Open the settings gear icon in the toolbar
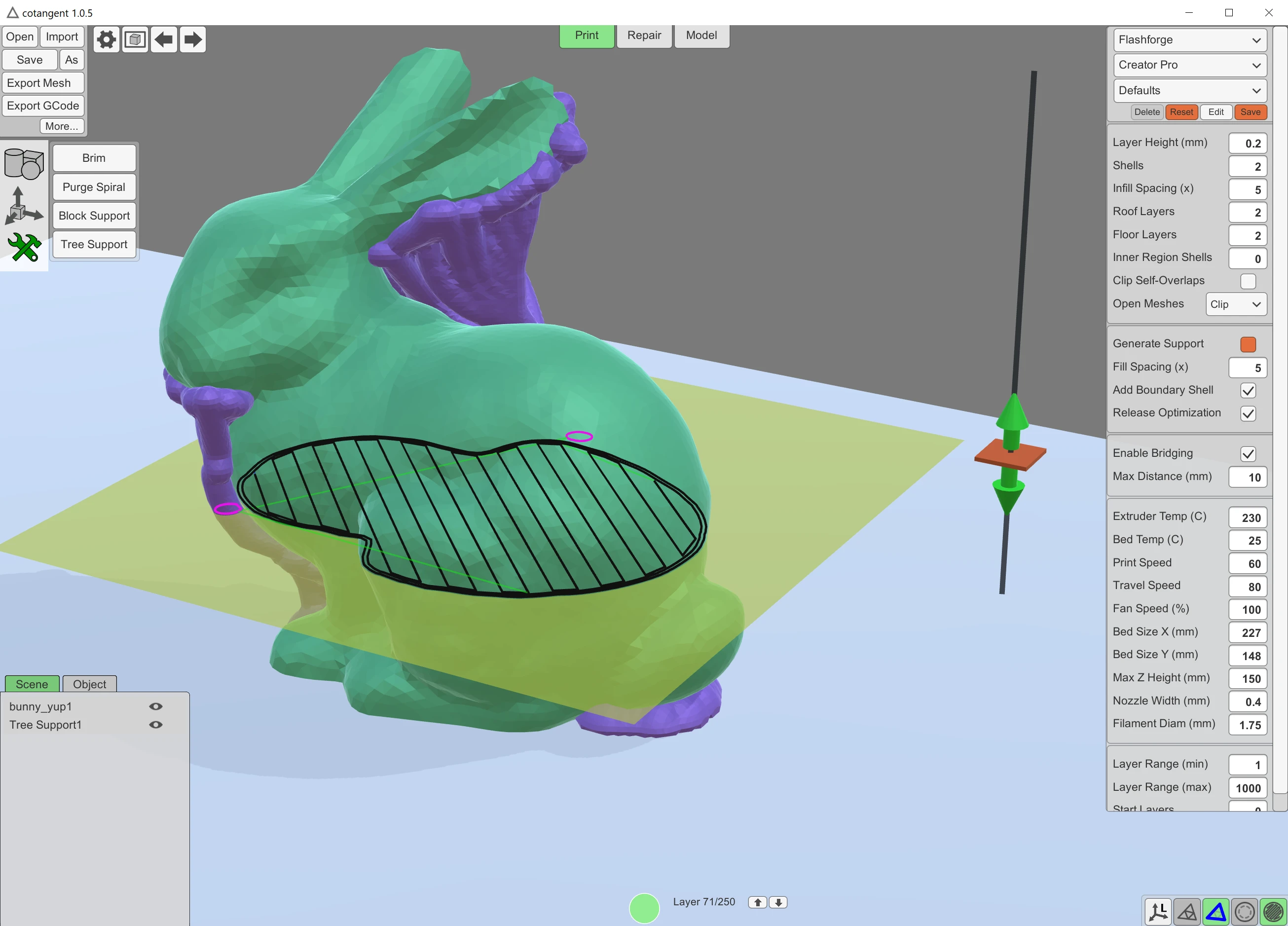 click(x=106, y=39)
